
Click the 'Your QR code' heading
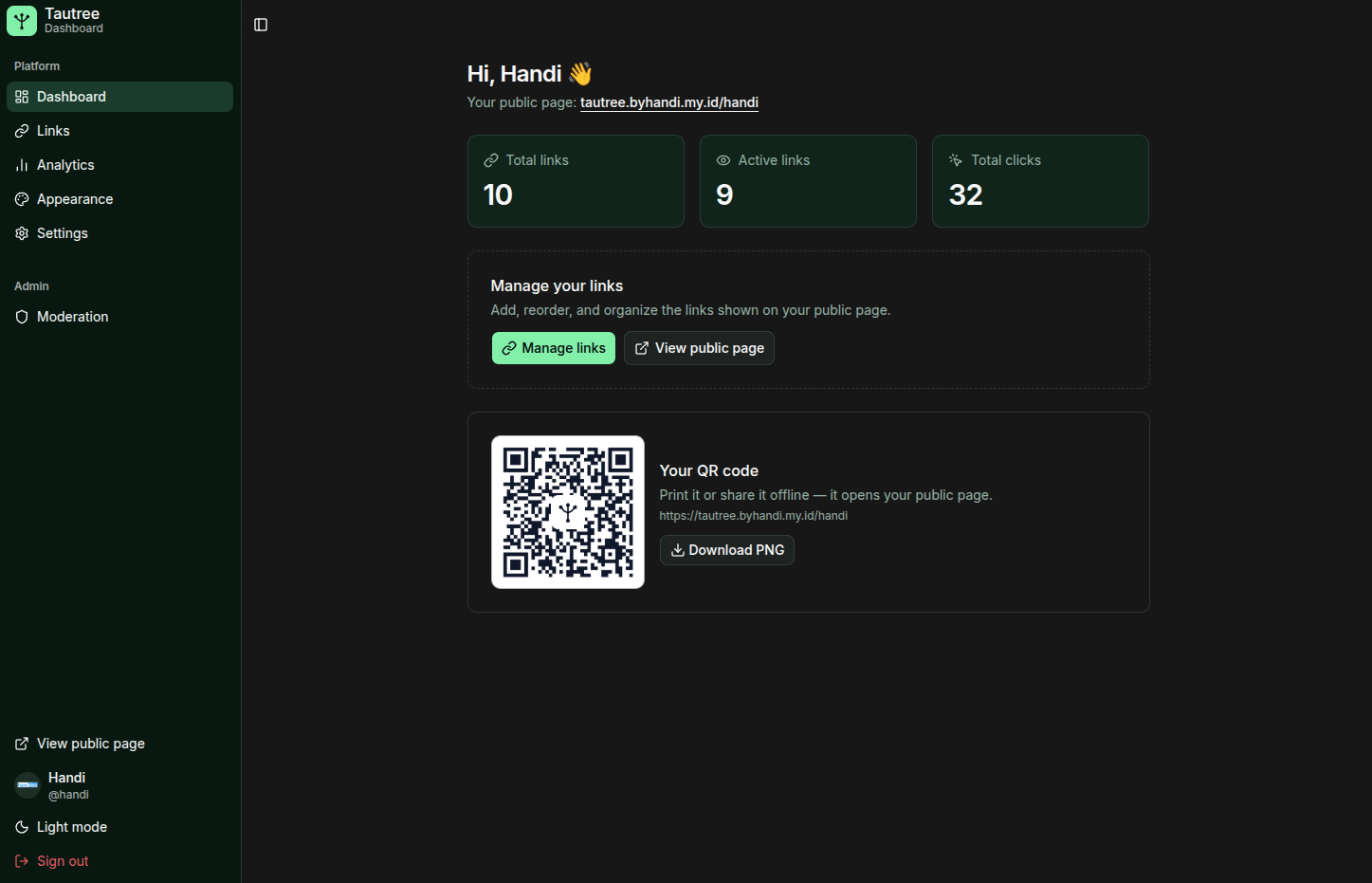pyautogui.click(x=709, y=470)
